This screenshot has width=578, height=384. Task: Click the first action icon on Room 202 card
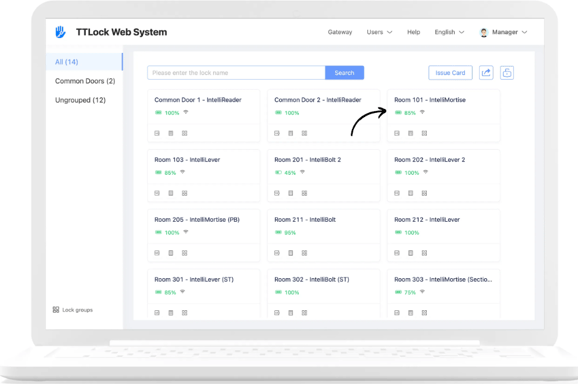click(397, 193)
